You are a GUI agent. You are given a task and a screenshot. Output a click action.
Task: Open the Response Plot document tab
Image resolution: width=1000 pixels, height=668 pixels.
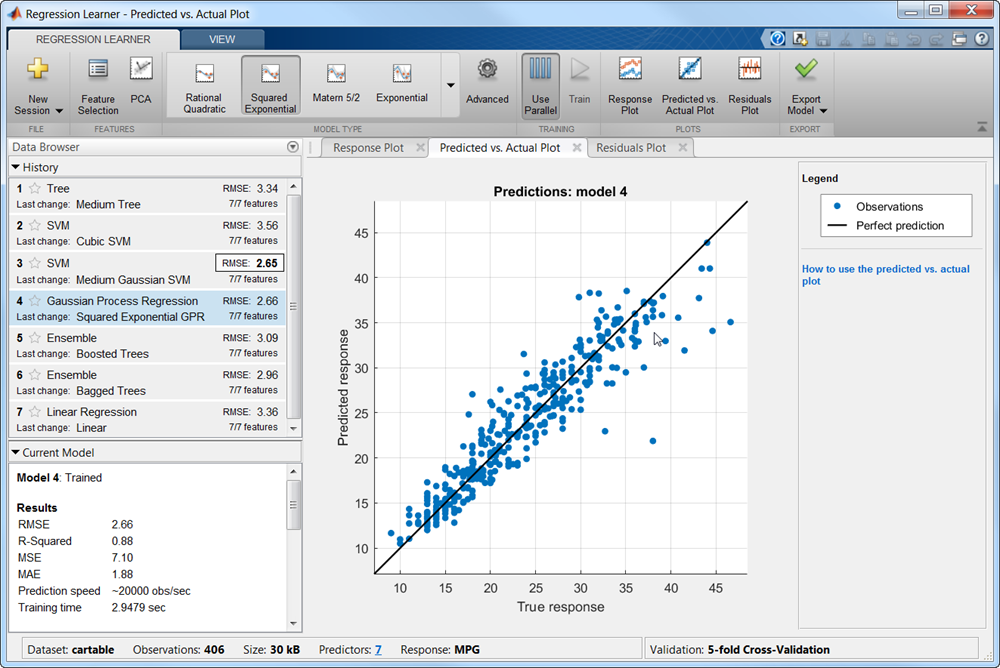(368, 148)
